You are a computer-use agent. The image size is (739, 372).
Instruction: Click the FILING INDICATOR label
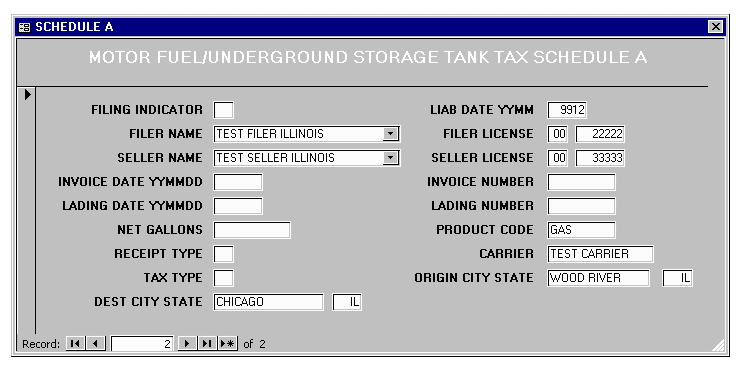click(147, 110)
